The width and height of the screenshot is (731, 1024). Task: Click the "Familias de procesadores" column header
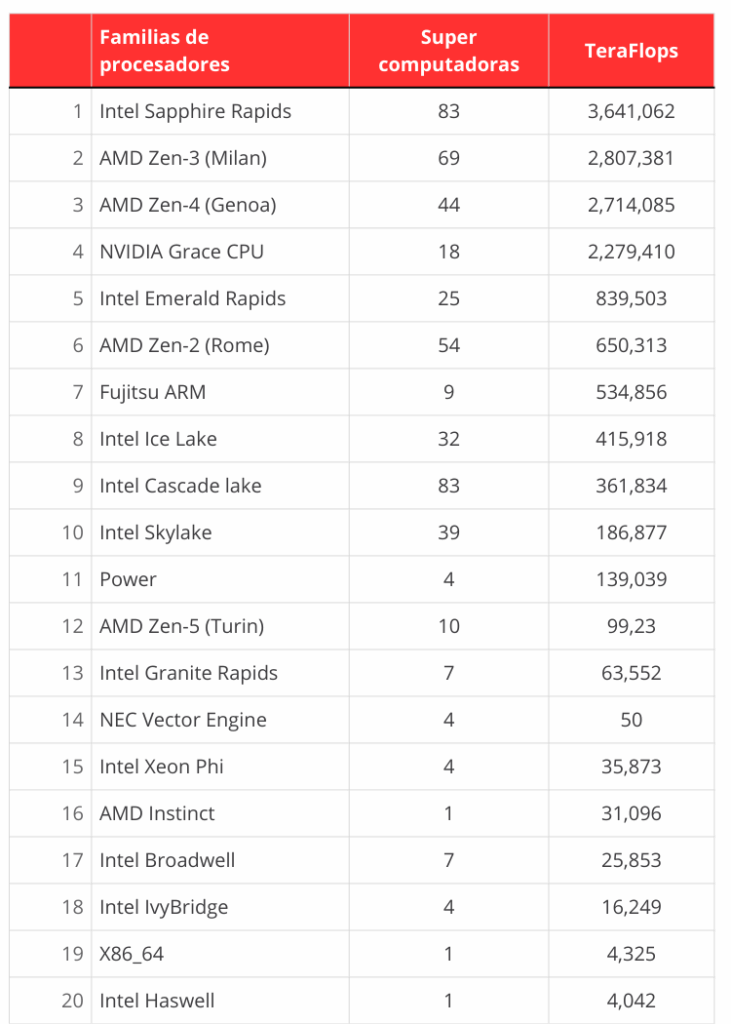click(165, 51)
